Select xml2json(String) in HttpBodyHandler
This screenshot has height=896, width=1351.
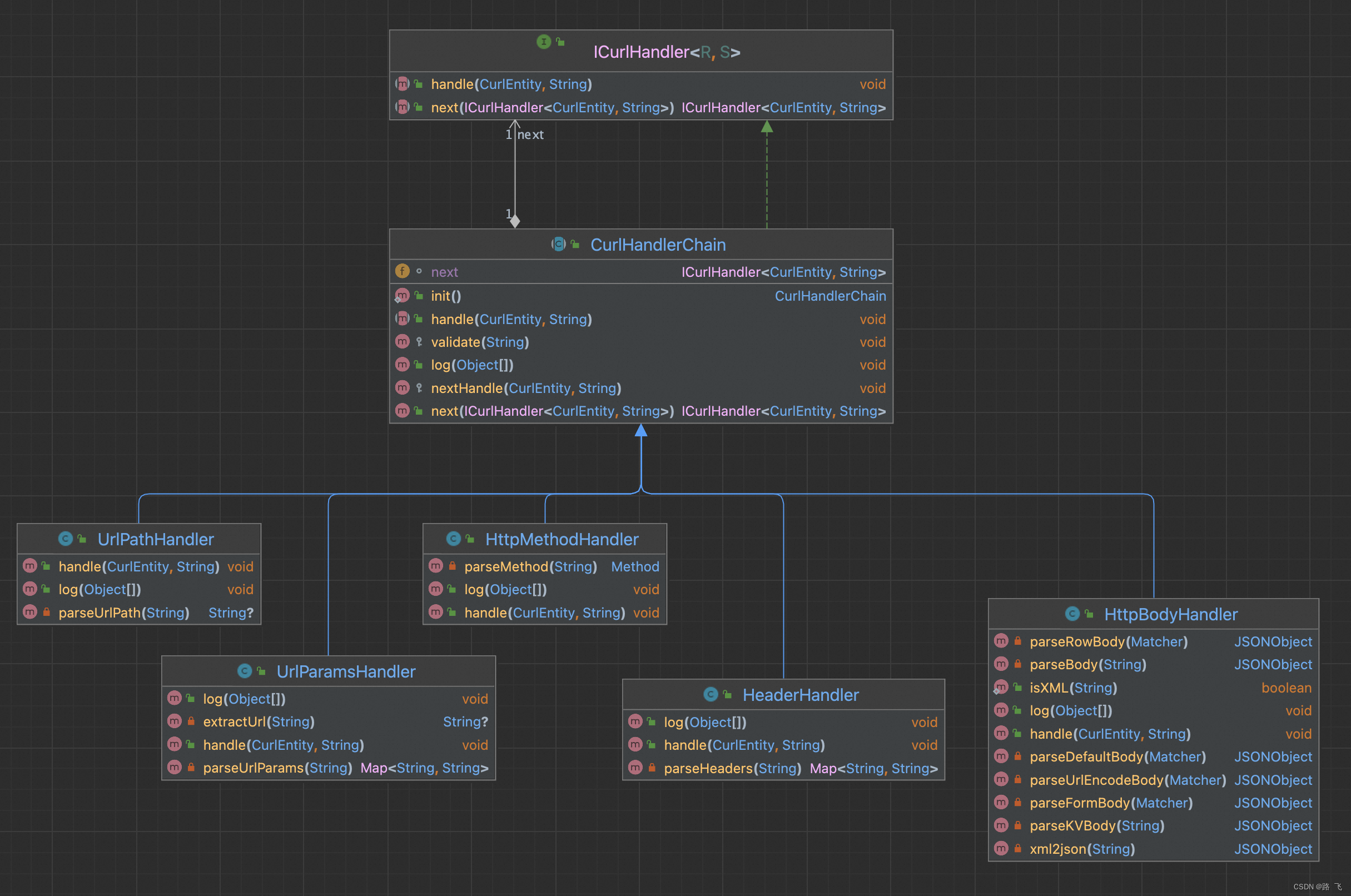[x=1082, y=849]
